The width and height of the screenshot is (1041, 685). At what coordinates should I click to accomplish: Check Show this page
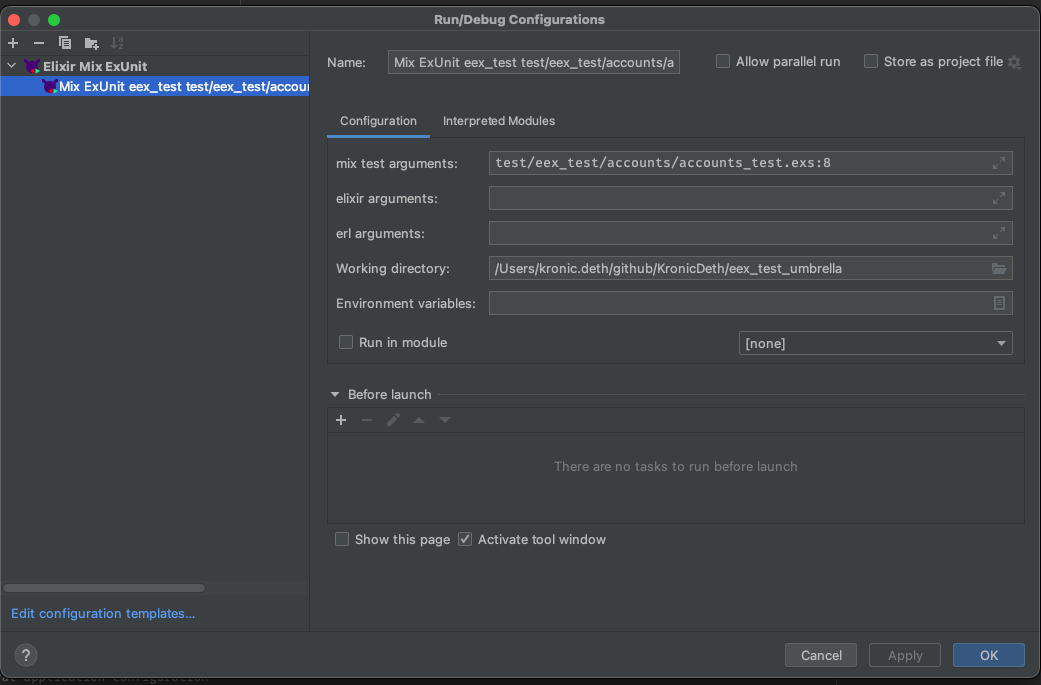pos(342,540)
